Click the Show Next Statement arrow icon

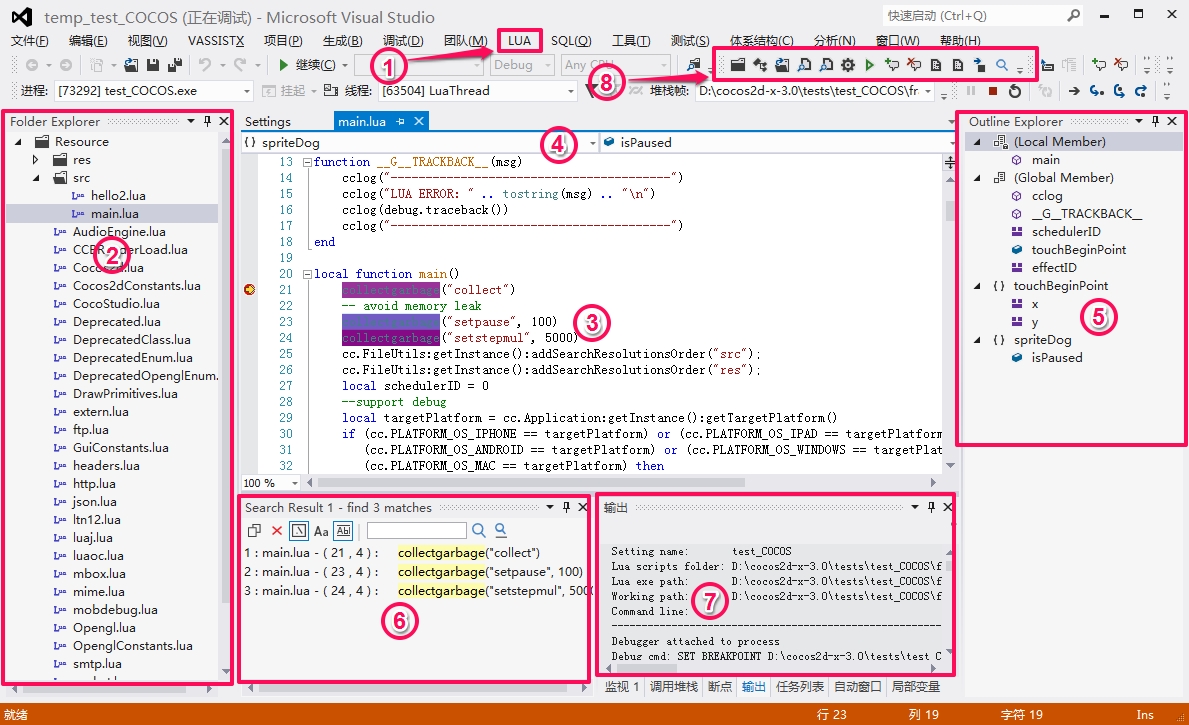pyautogui.click(x=1074, y=91)
